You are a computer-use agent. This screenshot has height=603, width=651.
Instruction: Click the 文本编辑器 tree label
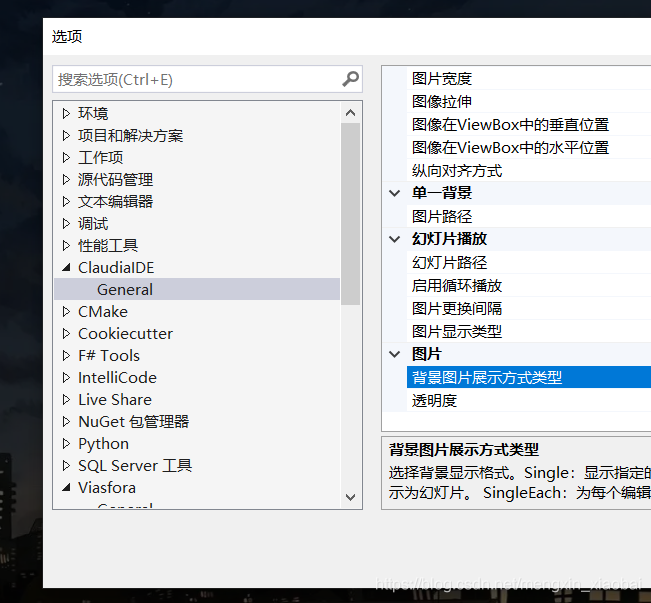point(115,201)
